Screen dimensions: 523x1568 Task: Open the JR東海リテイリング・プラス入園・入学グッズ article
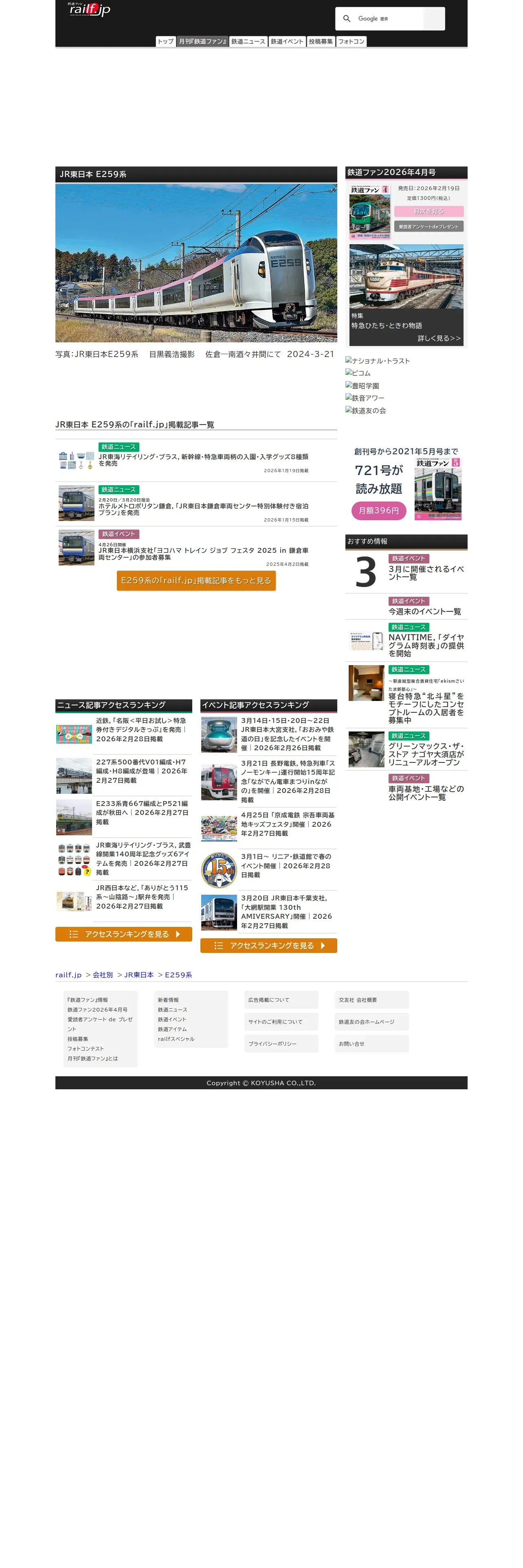click(203, 460)
